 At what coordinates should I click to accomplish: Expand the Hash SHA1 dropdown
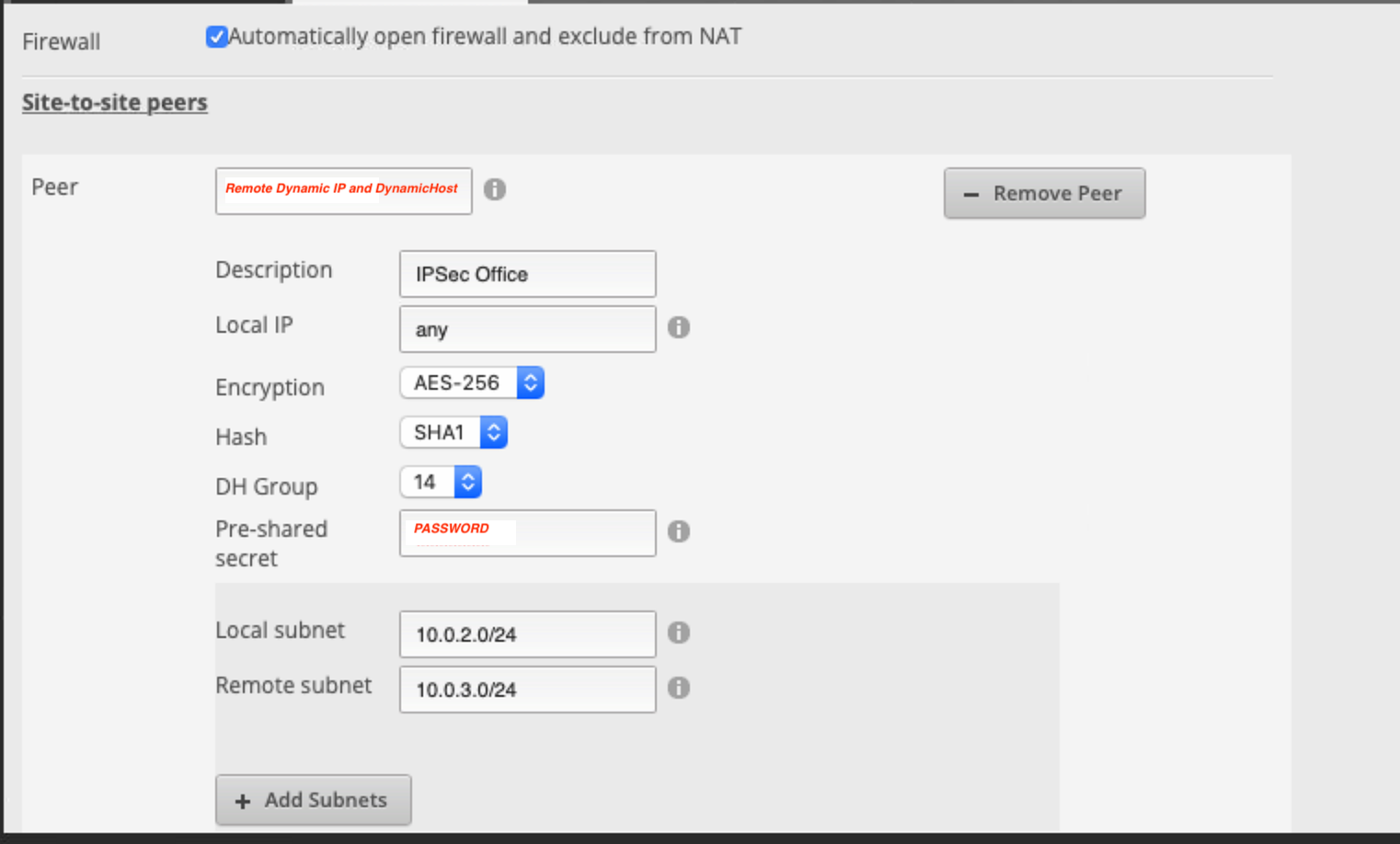[x=453, y=432]
